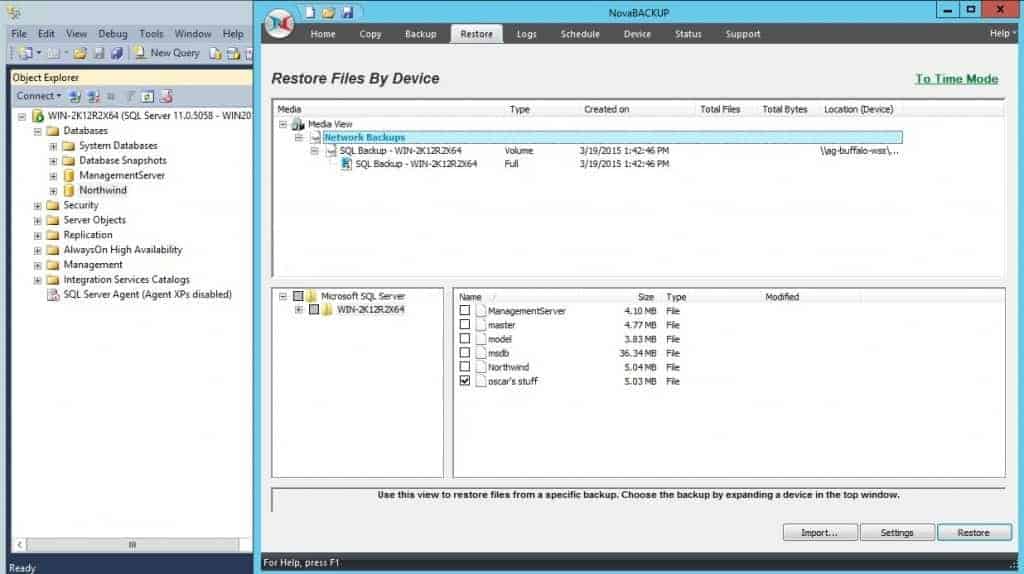Image resolution: width=1024 pixels, height=574 pixels.
Task: Open the Tools menu in SSMS
Action: click(x=151, y=33)
